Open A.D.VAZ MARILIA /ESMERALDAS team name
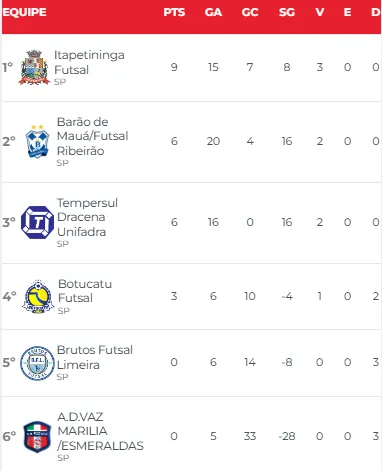The width and height of the screenshot is (382, 471). pos(100,431)
